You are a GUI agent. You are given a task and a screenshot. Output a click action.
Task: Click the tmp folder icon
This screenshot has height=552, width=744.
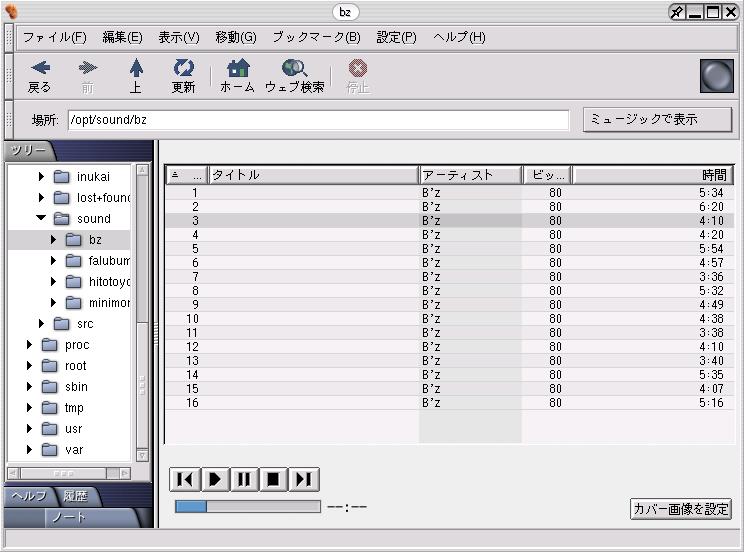49,408
